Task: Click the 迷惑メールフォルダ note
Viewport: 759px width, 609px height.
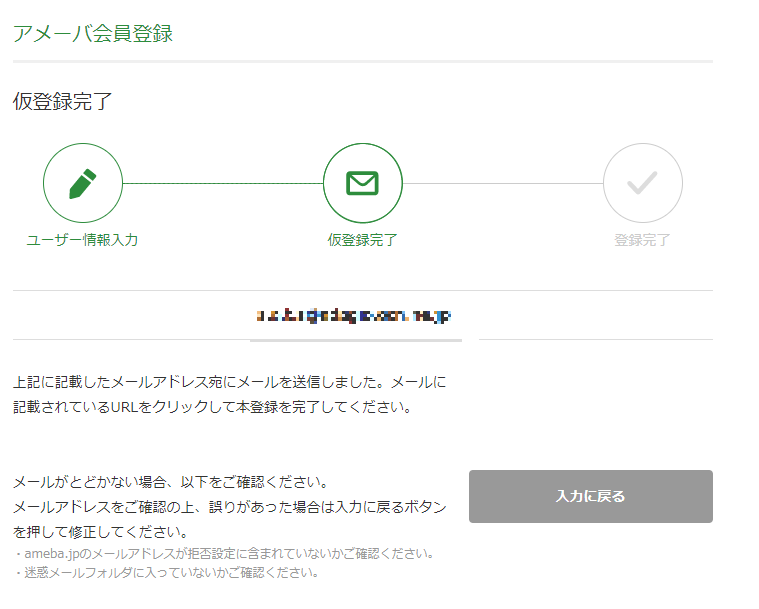Action: pos(167,573)
